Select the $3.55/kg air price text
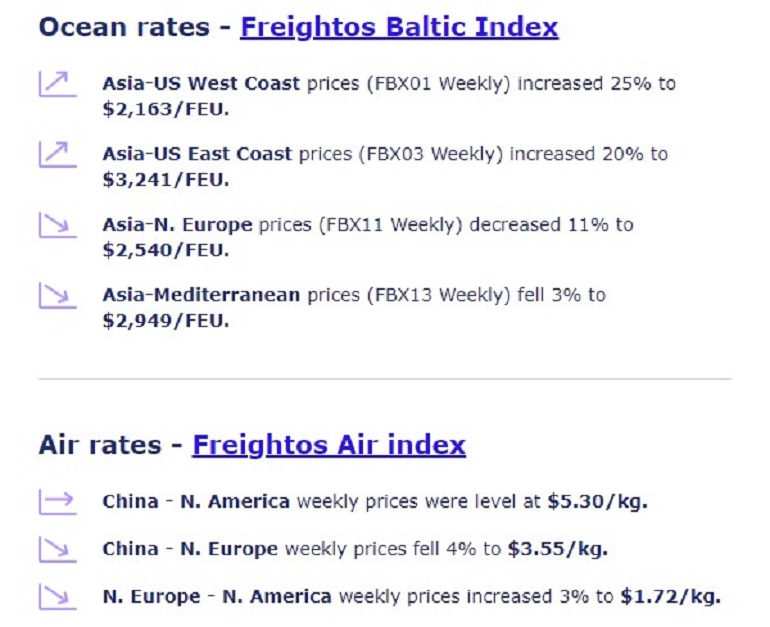The width and height of the screenshot is (770, 627). tap(558, 549)
